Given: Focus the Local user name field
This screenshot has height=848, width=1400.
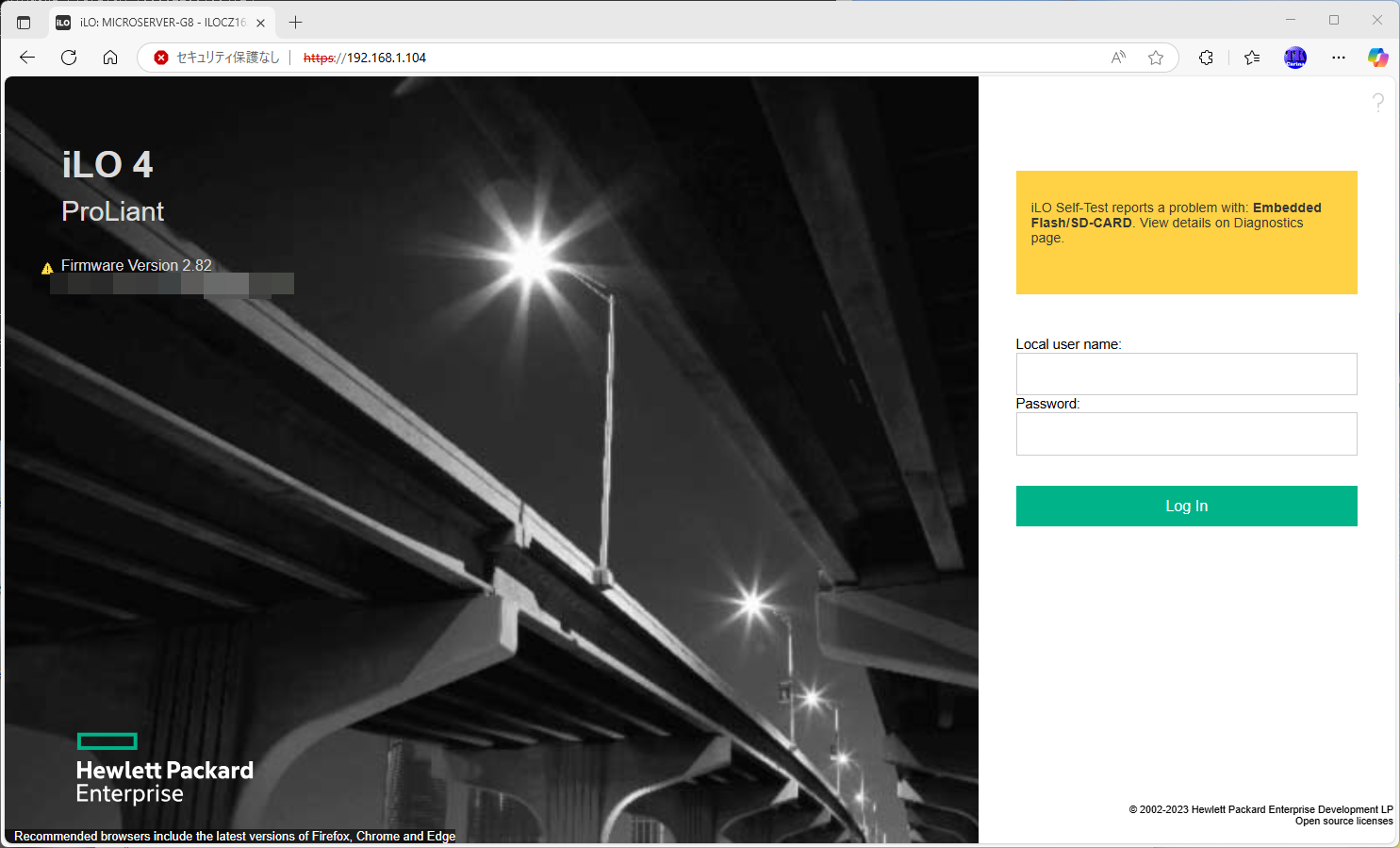Looking at the screenshot, I should coord(1186,374).
